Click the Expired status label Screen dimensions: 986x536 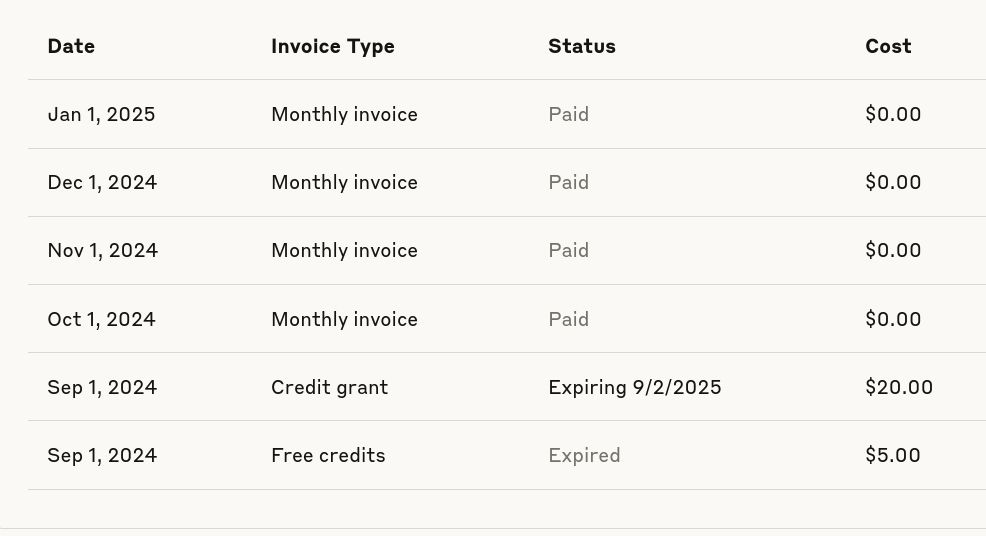tap(584, 455)
